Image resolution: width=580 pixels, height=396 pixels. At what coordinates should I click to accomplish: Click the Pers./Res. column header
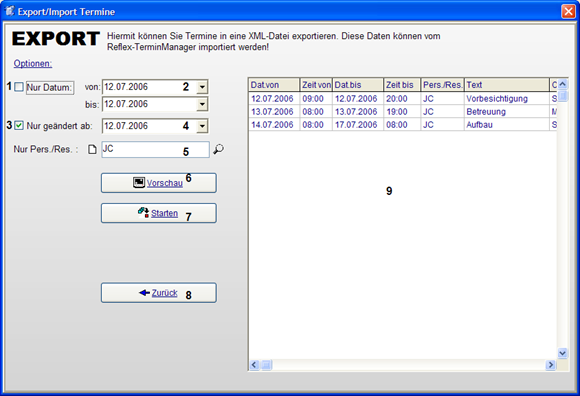point(442,85)
